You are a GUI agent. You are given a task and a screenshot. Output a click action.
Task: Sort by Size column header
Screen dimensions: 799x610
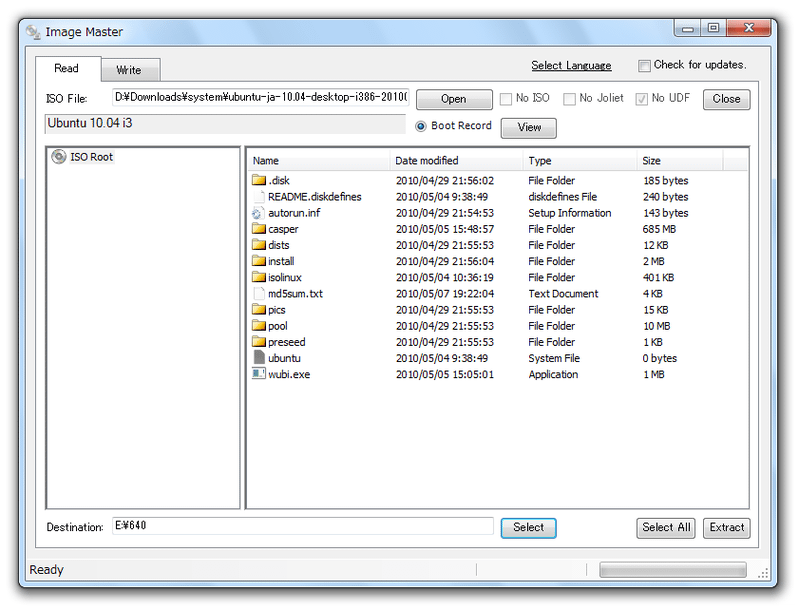(x=680, y=161)
